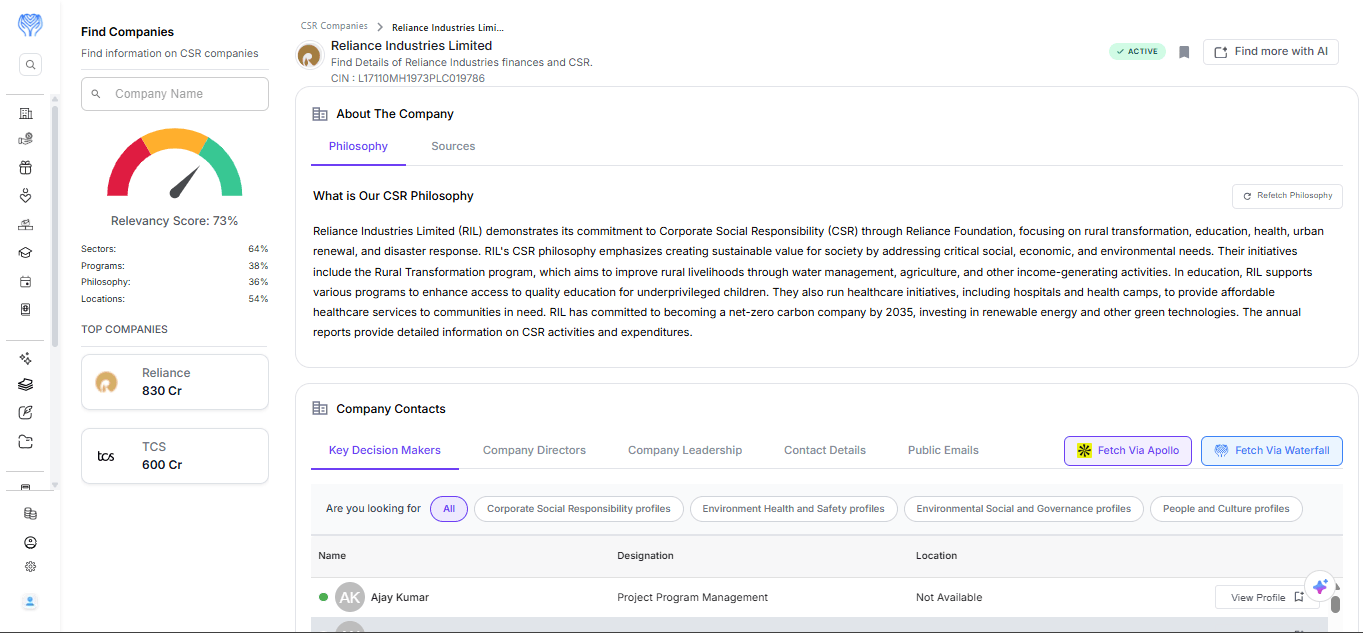Open the stacked layers sidebar icon
Viewport: 1363px width, 633px height.
26,384
